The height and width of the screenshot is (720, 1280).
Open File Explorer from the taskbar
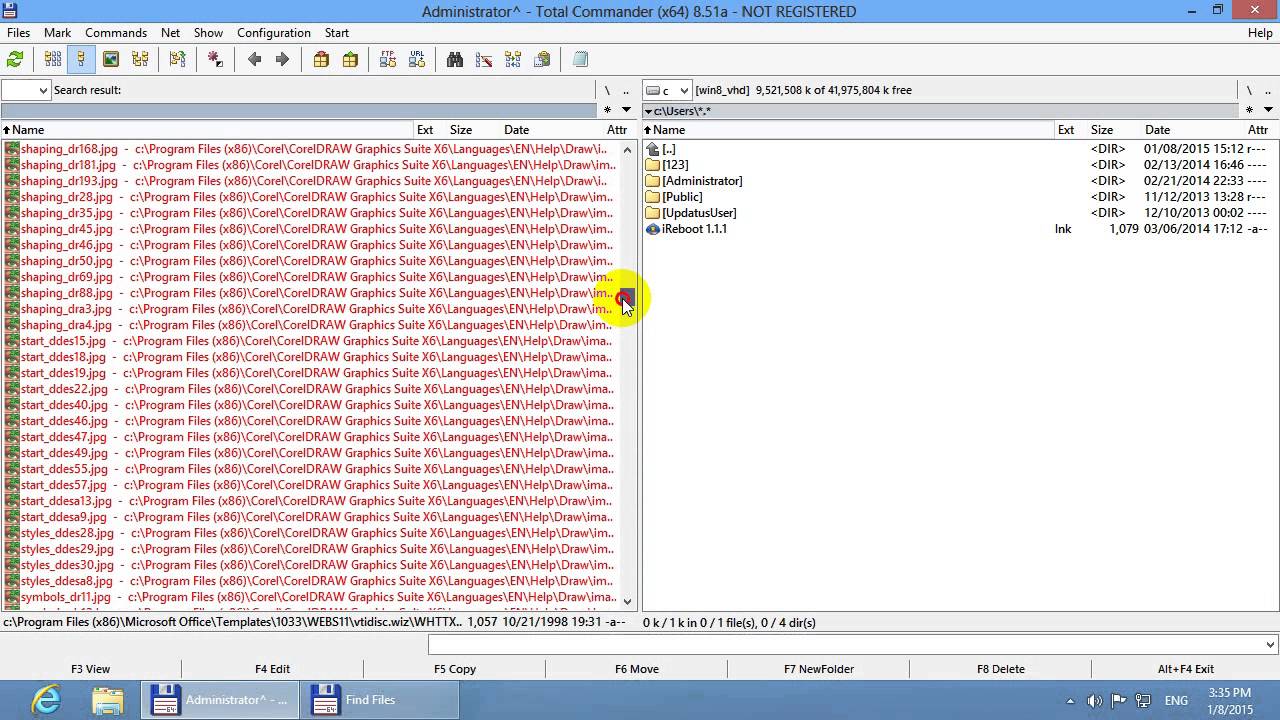coord(107,700)
